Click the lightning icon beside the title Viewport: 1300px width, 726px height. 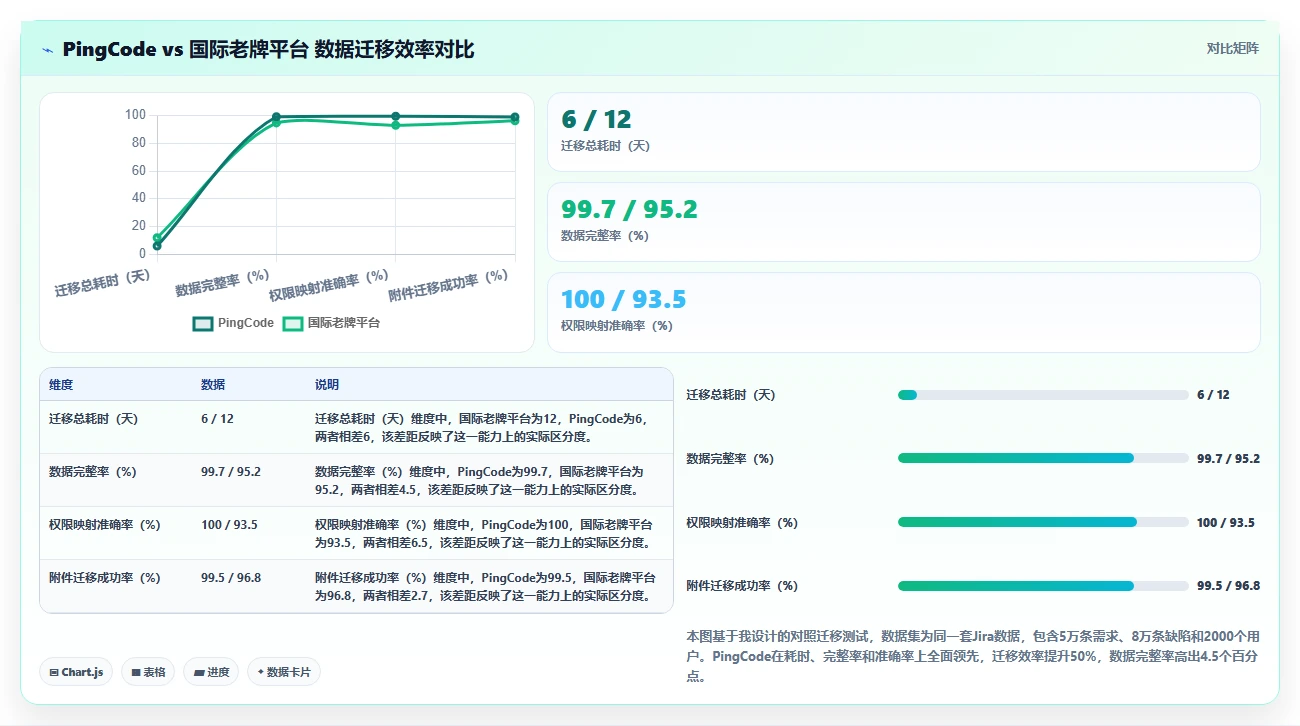tap(47, 50)
